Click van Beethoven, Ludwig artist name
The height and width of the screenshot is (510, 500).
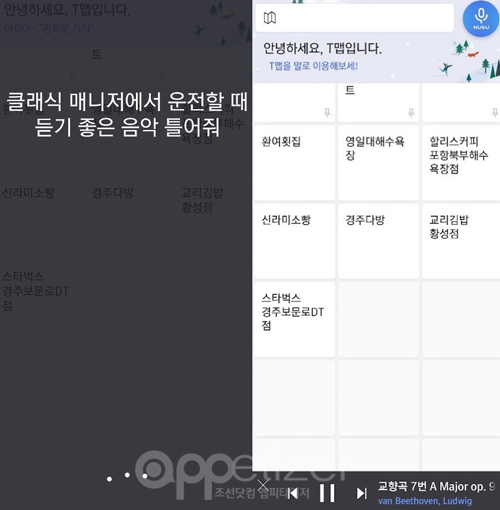(425, 501)
